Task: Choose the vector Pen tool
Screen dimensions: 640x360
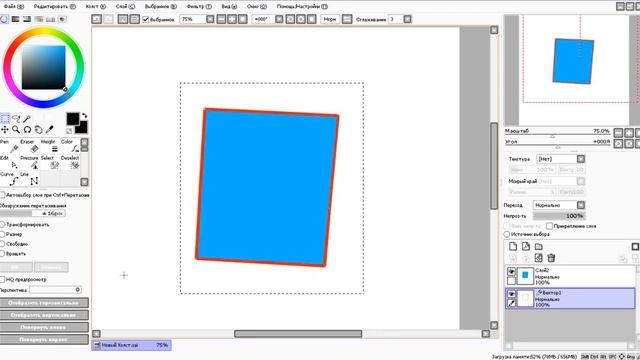Action: click(x=10, y=146)
